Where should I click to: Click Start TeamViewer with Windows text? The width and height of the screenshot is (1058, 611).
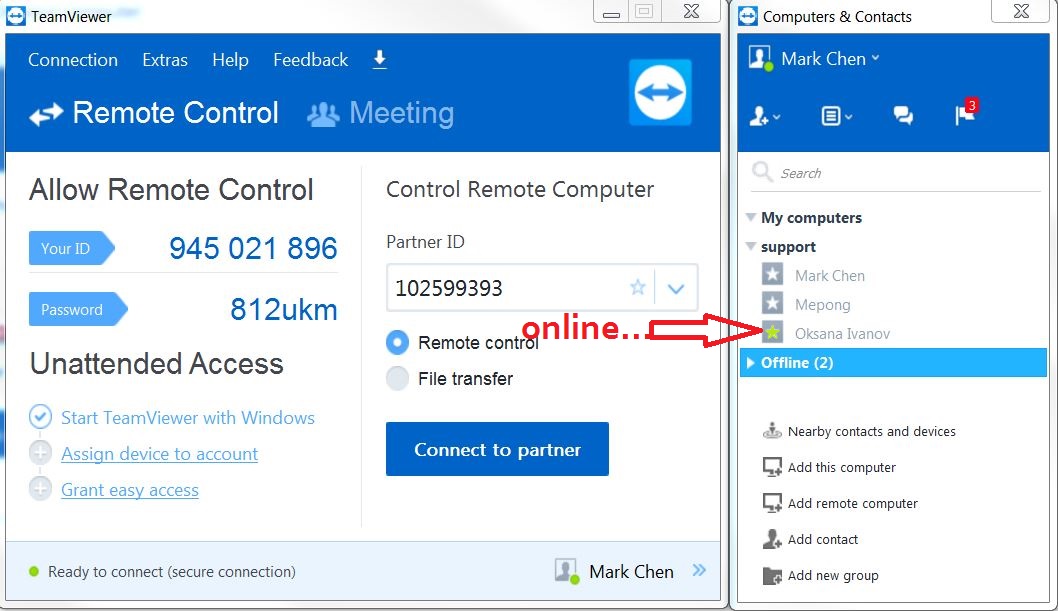[x=188, y=417]
